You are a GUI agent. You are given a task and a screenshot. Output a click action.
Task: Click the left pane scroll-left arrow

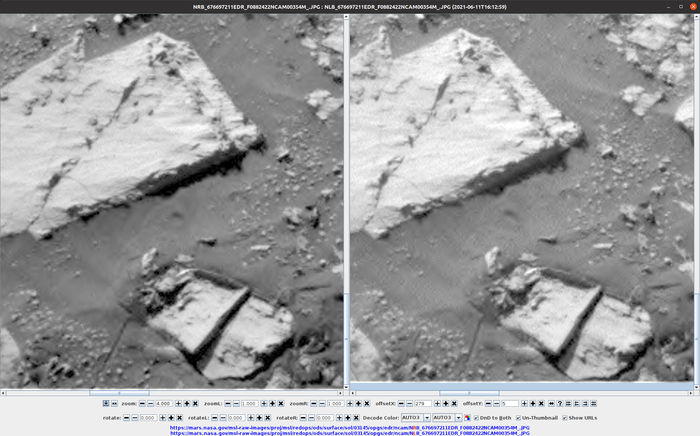click(x=3, y=393)
